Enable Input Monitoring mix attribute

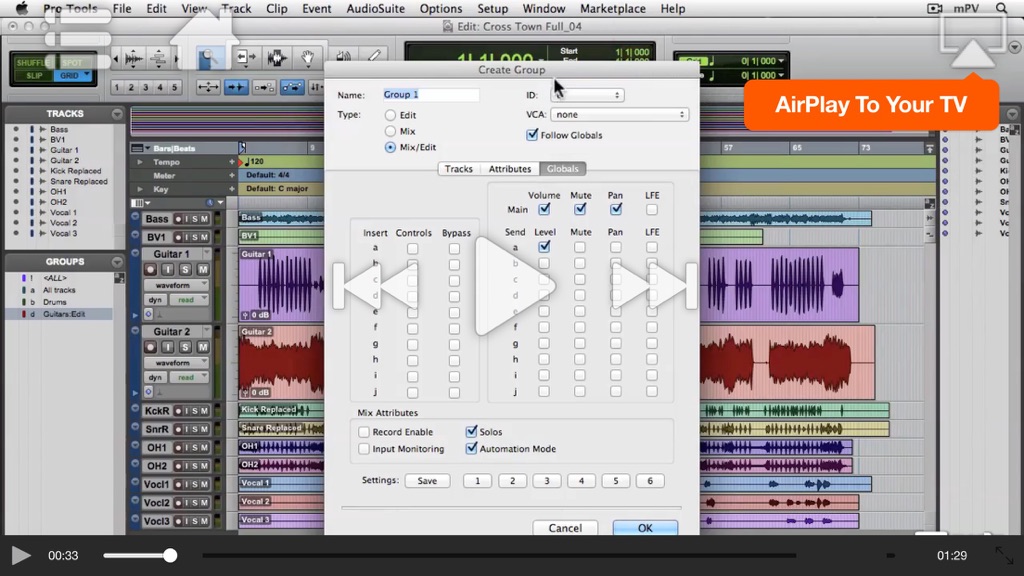tap(364, 449)
